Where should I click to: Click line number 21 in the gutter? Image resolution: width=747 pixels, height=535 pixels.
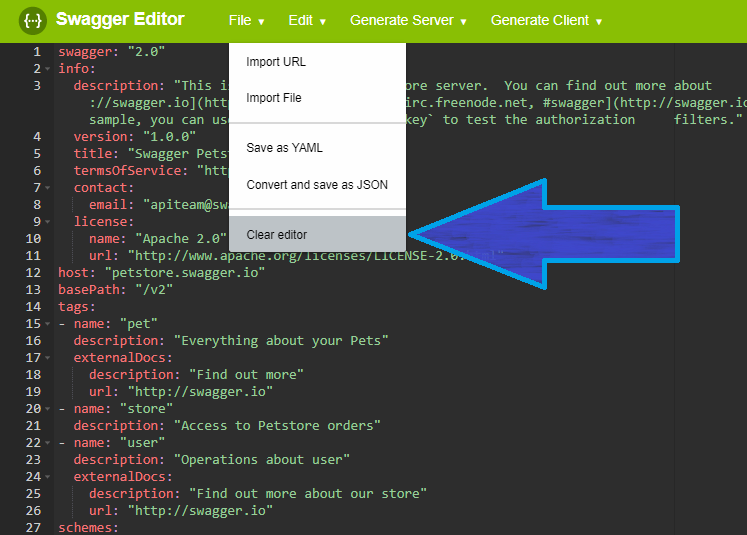point(33,425)
